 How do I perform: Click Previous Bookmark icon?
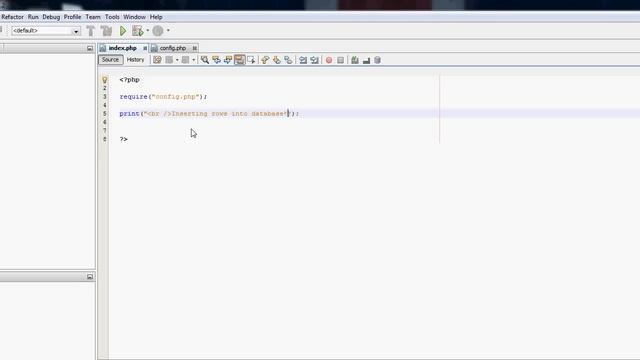point(265,60)
